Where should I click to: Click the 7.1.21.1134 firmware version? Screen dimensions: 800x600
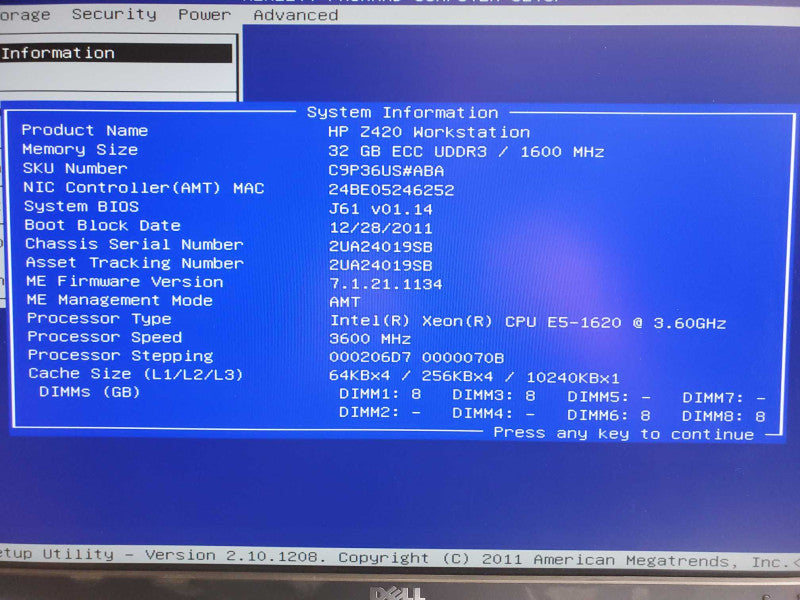pyautogui.click(x=386, y=284)
